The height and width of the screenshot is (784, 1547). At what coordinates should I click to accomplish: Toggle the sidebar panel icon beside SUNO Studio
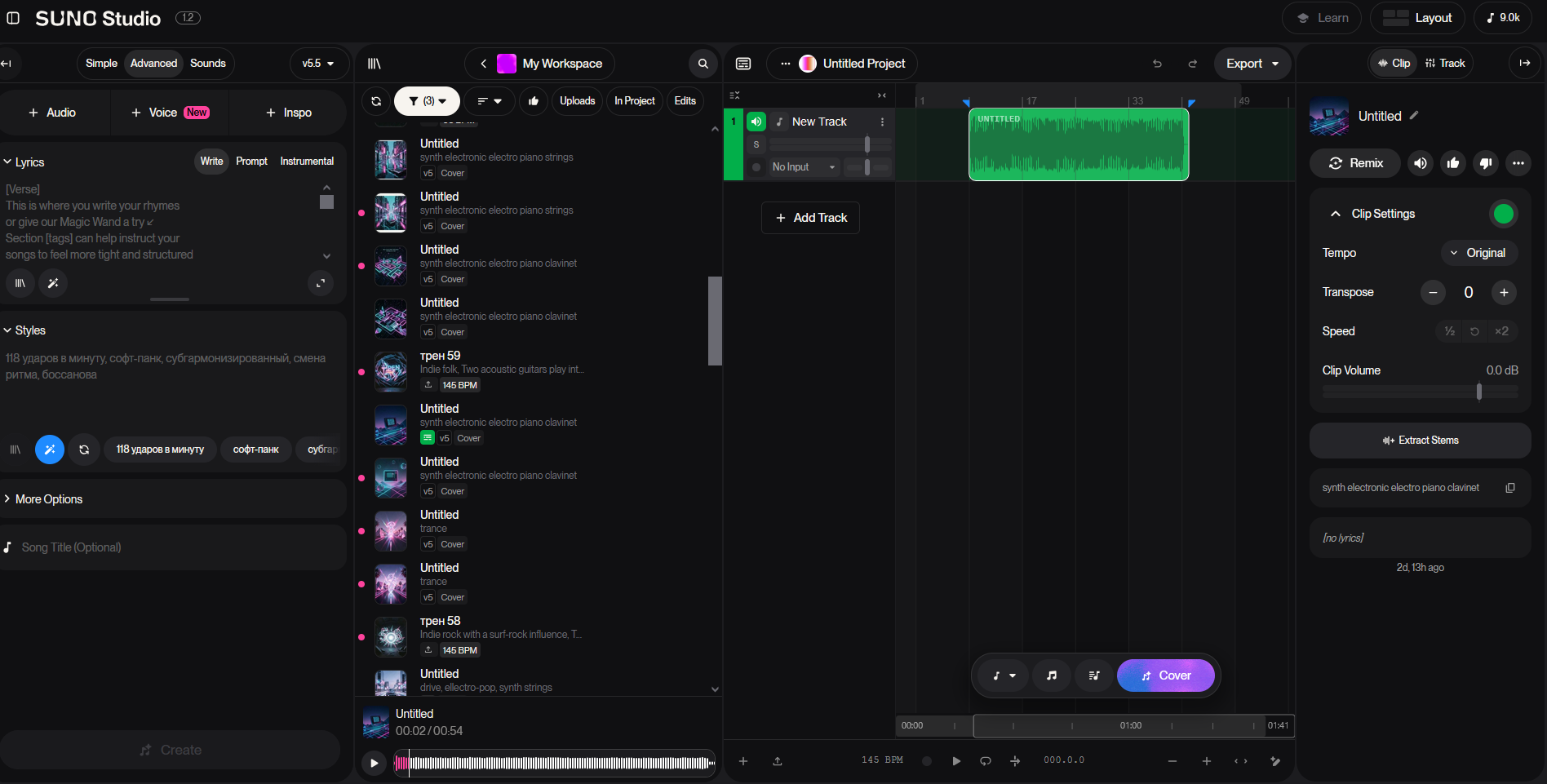(x=13, y=18)
